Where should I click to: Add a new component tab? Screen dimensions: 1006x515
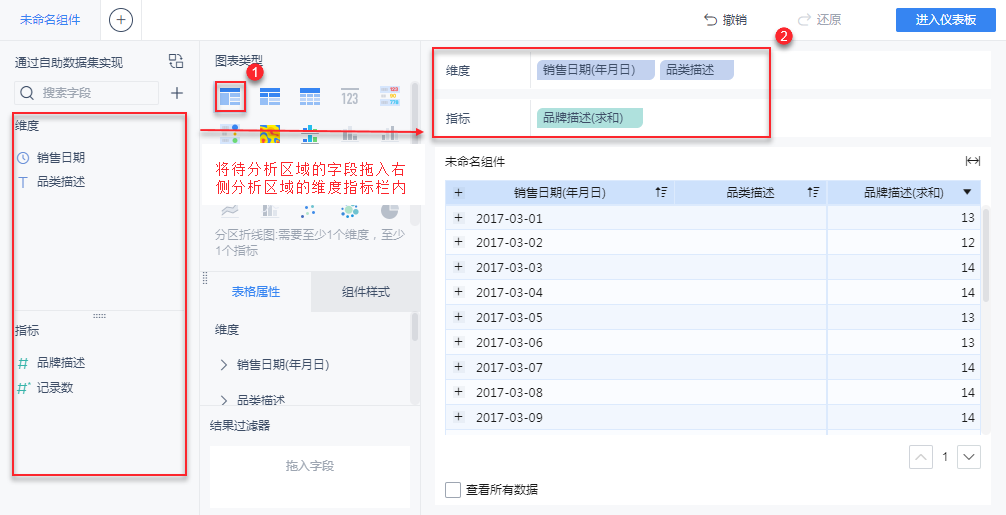[x=120, y=20]
